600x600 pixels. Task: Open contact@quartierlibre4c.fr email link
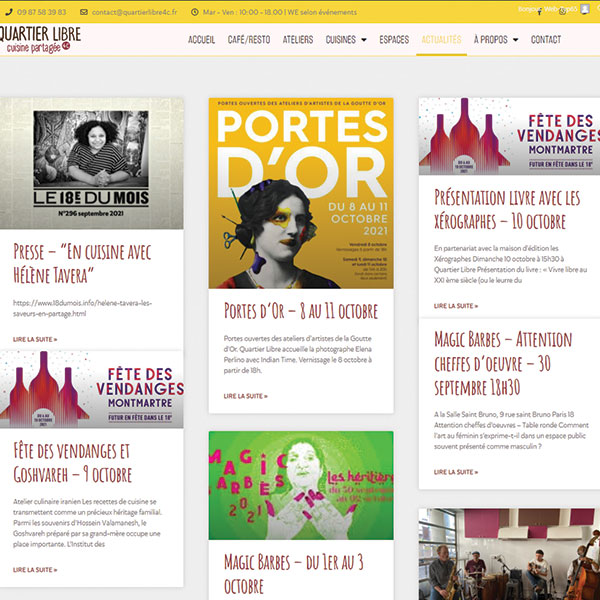pyautogui.click(x=135, y=12)
